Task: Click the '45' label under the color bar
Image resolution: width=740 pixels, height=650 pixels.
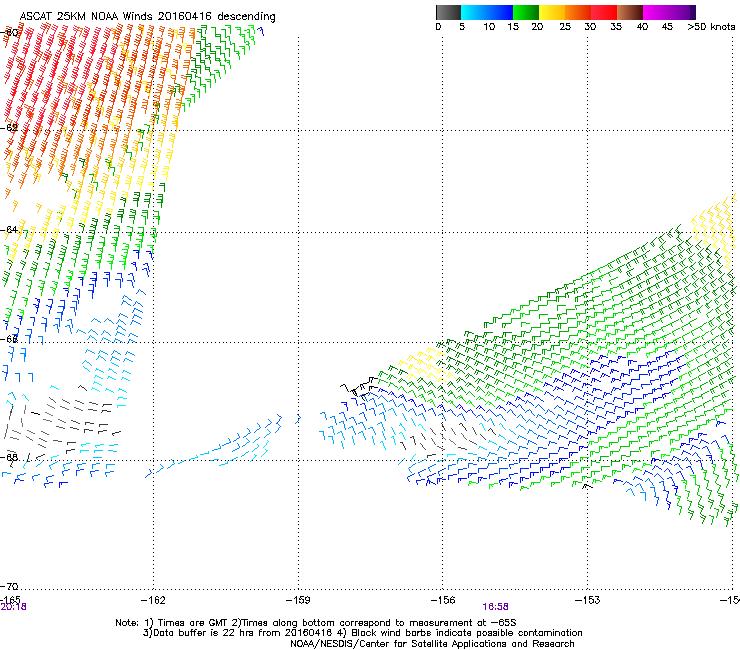Action: 667,27
